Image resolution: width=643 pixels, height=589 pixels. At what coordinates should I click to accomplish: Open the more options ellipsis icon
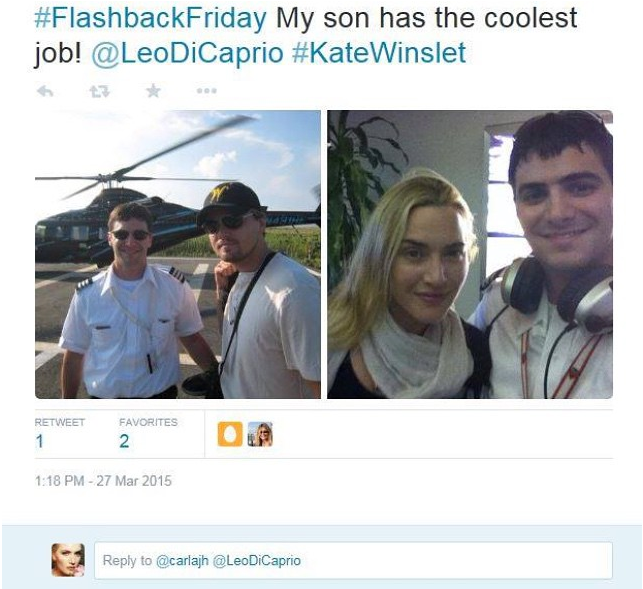click(206, 91)
